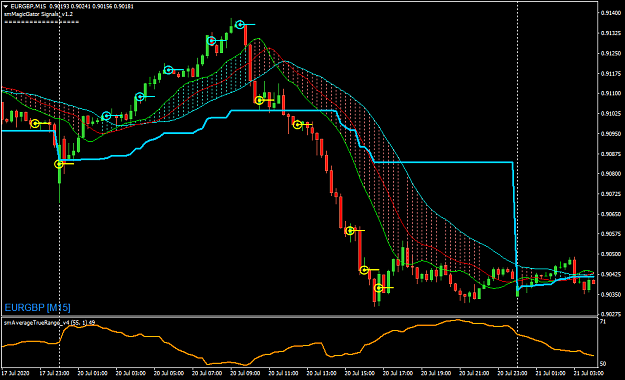Open the chart dropdown triangle beside EURGBP,M15

click(x=6, y=6)
